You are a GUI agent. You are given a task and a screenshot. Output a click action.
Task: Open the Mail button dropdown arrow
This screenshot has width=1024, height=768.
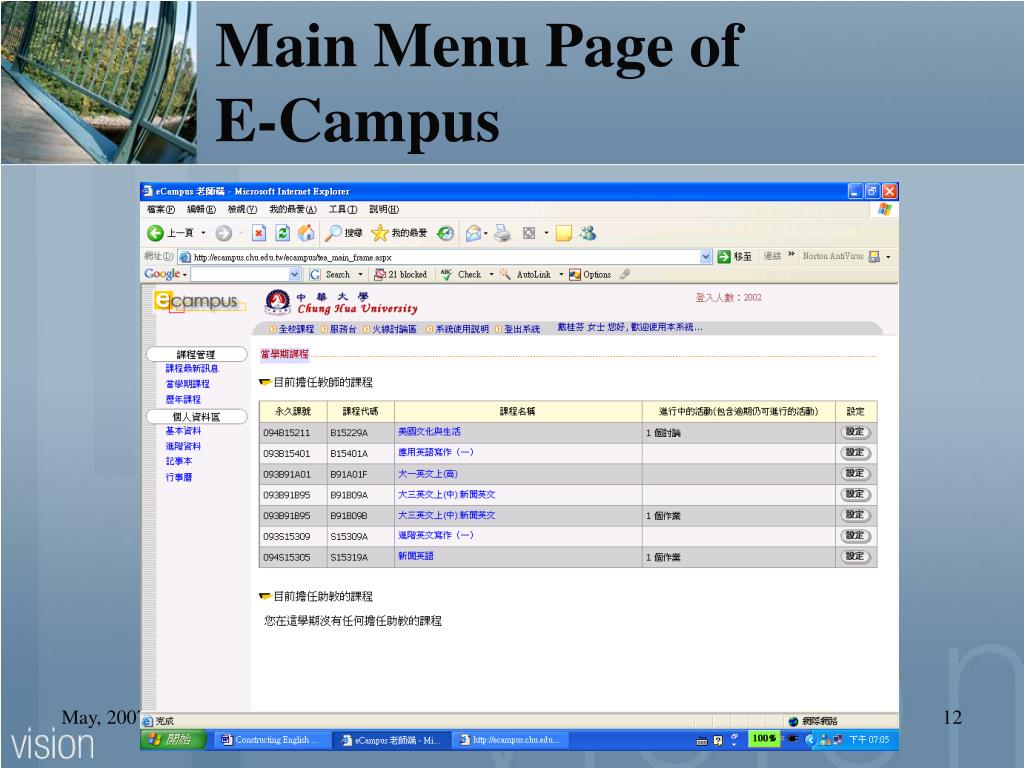click(x=486, y=234)
